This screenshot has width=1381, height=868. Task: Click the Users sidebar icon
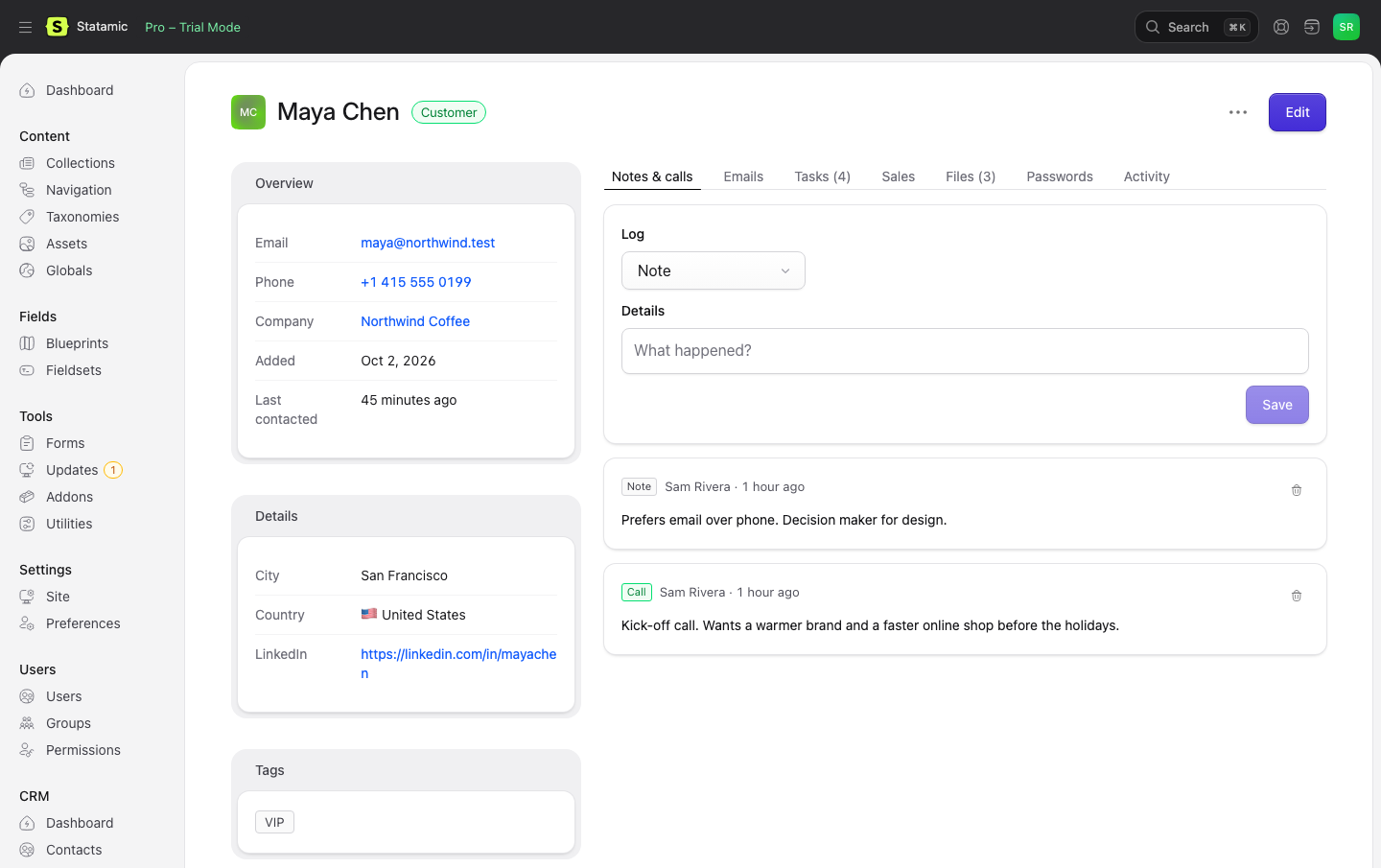click(x=27, y=696)
